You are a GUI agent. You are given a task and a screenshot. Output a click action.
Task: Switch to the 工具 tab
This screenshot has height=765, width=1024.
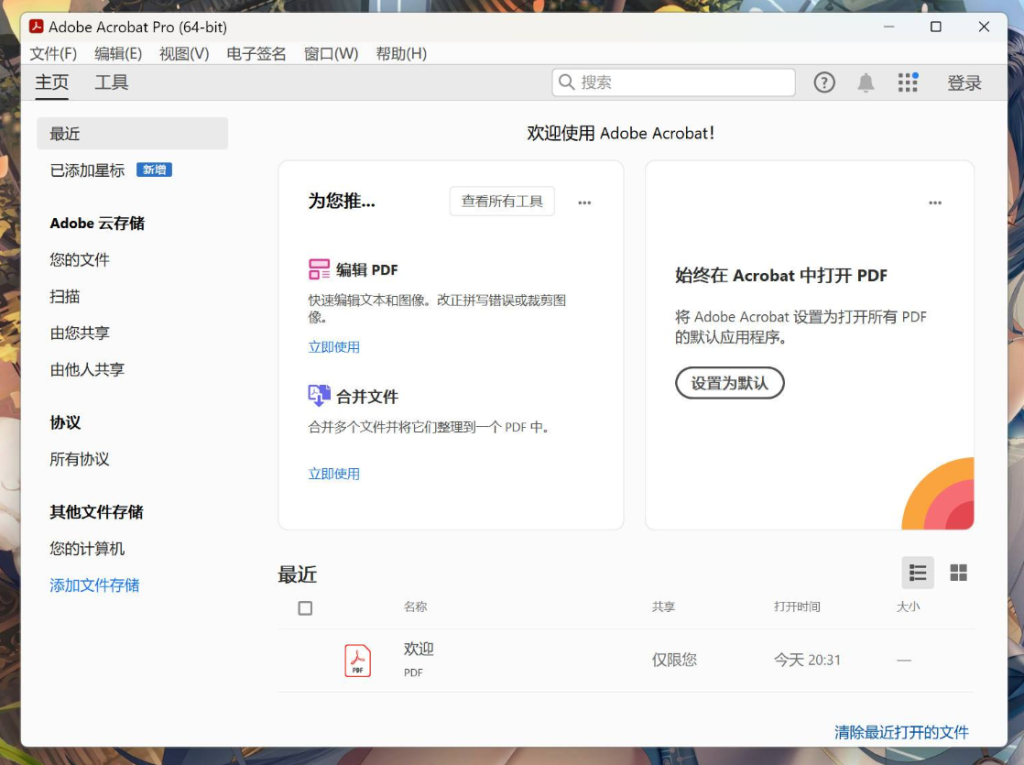[x=111, y=83]
